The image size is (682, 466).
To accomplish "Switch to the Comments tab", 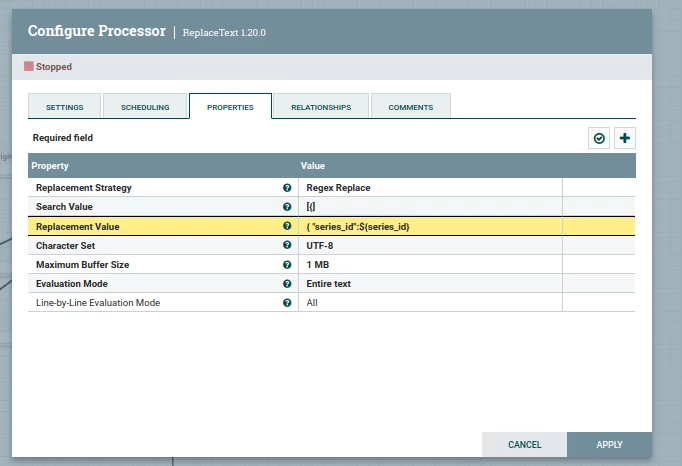I will 411,106.
